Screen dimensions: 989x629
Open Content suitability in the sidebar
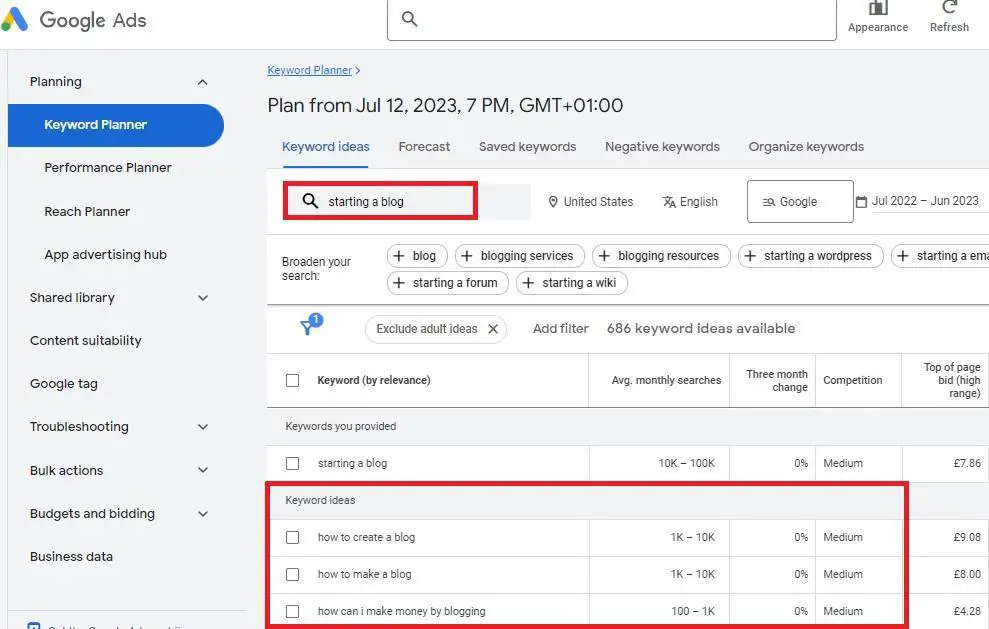point(86,341)
